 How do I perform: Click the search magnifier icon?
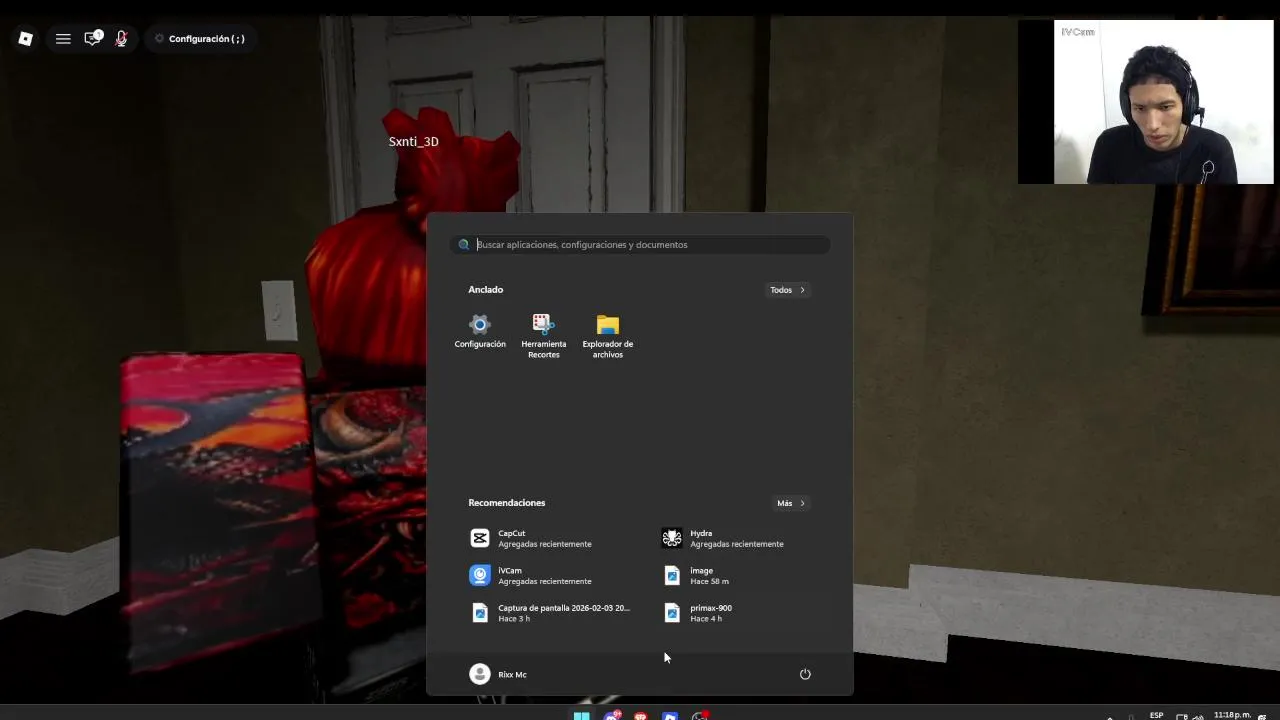pyautogui.click(x=464, y=244)
